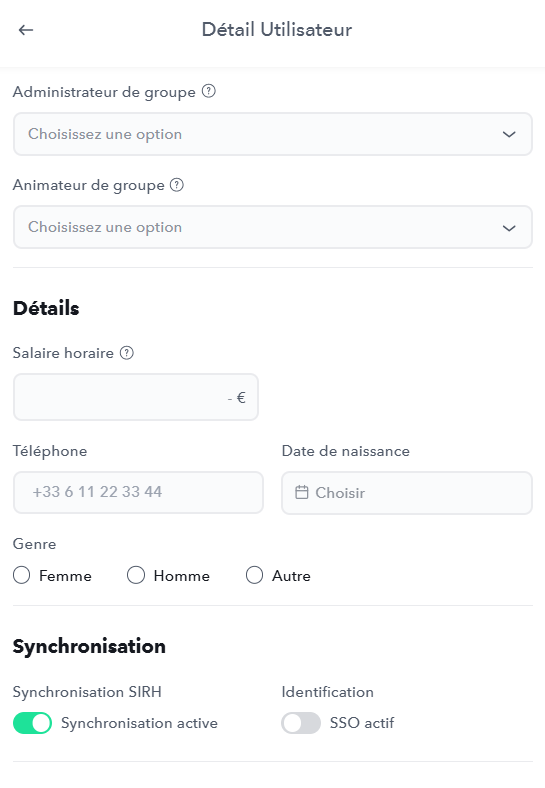This screenshot has height=788, width=545.
Task: Open the Administrateur de groupe select box
Action: [x=272, y=134]
